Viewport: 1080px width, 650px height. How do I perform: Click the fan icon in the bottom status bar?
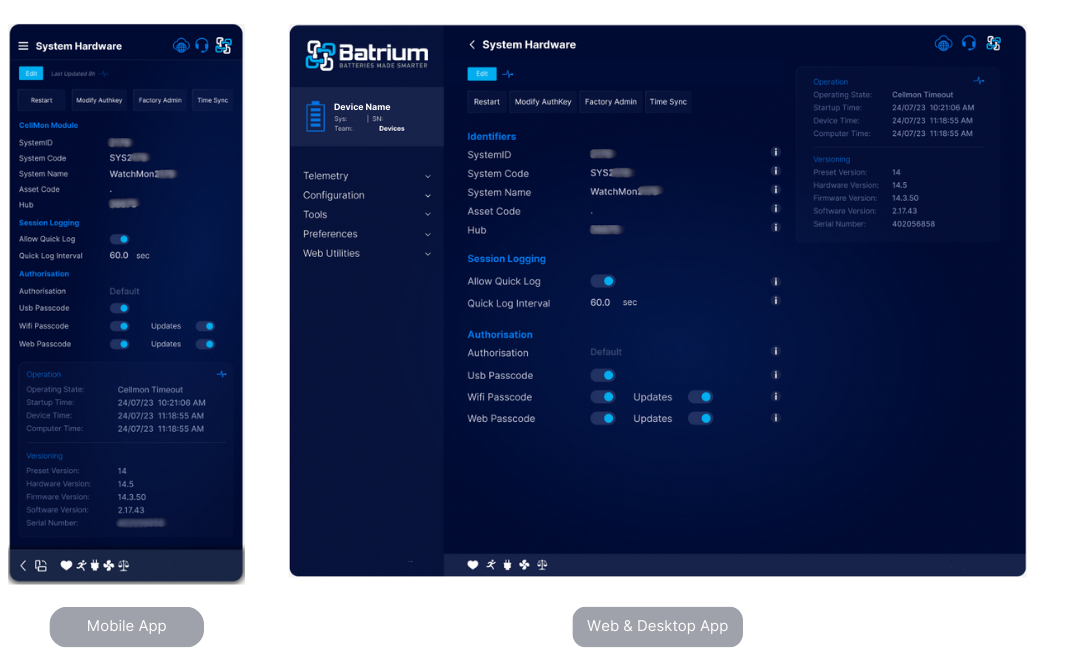pyautogui.click(x=523, y=565)
